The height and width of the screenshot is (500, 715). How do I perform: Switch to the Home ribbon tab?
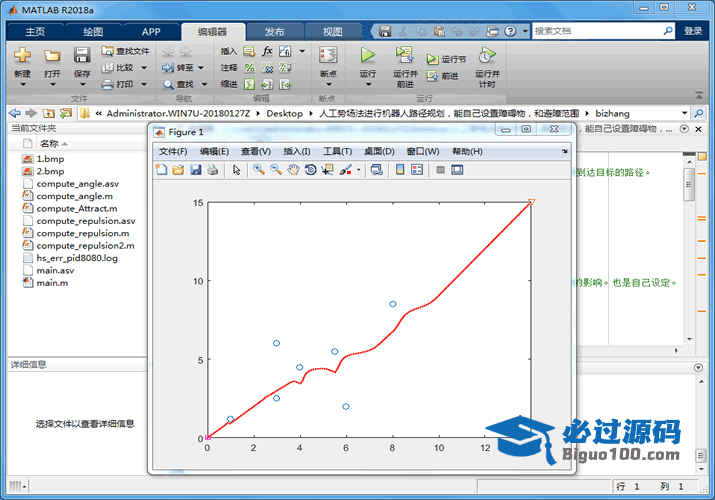coord(35,31)
